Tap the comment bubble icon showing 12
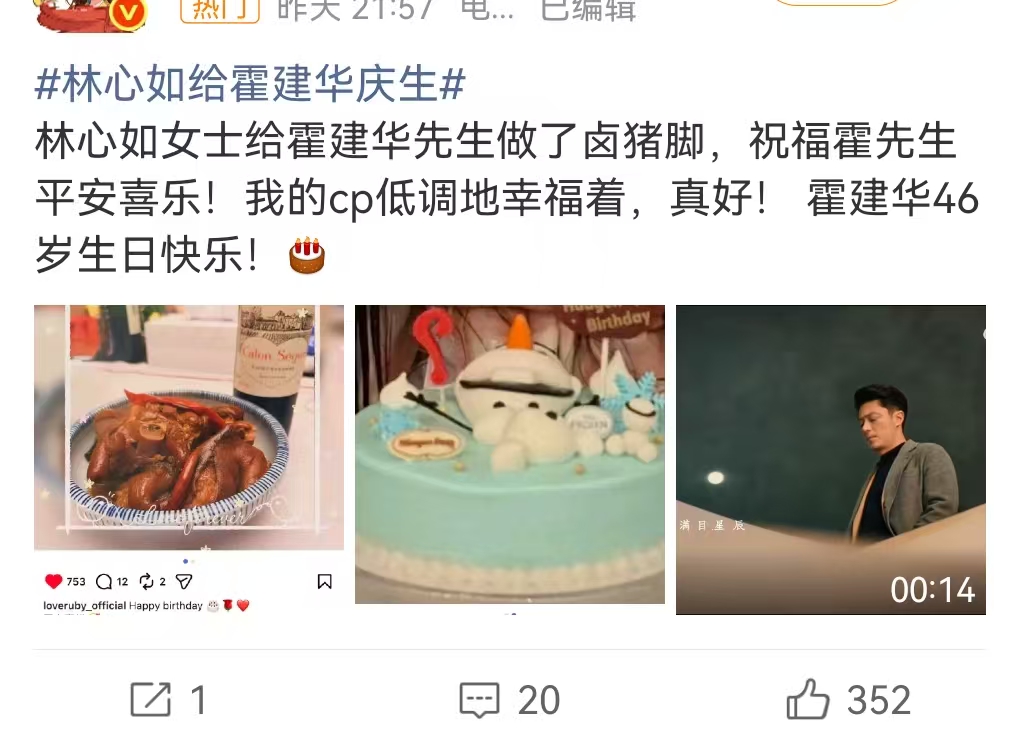 pyautogui.click(x=103, y=581)
